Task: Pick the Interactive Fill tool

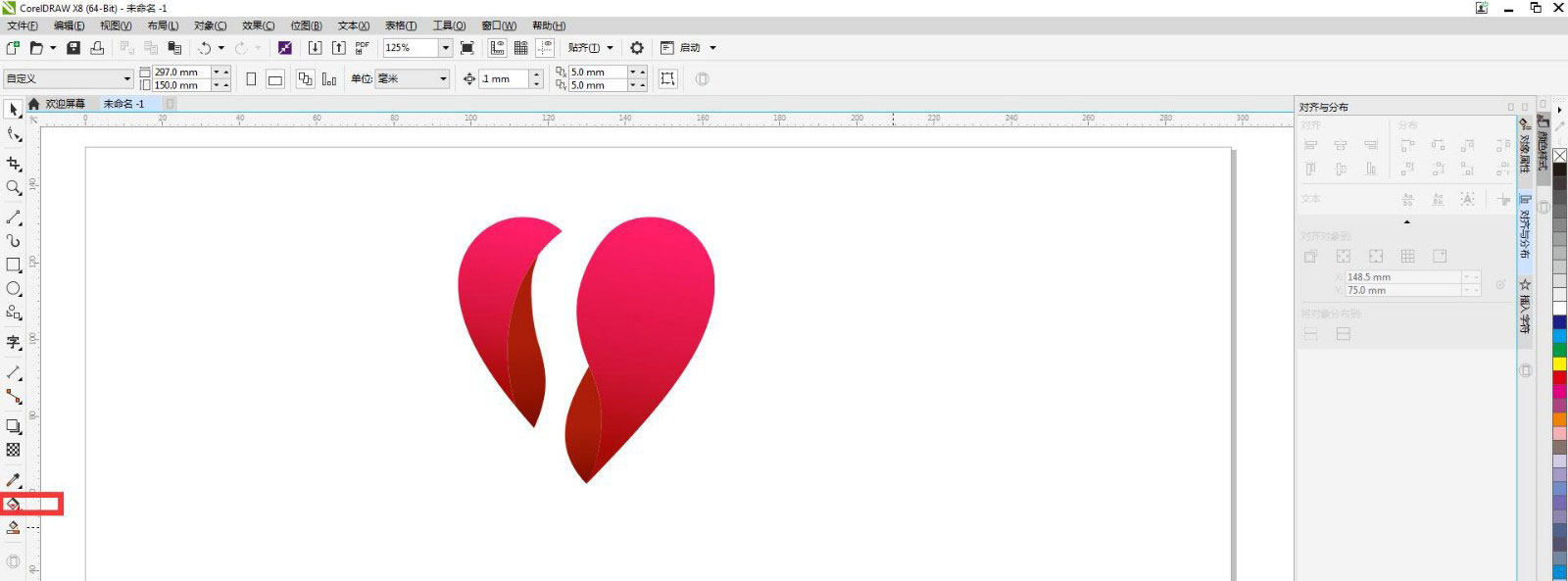Action: coord(14,505)
